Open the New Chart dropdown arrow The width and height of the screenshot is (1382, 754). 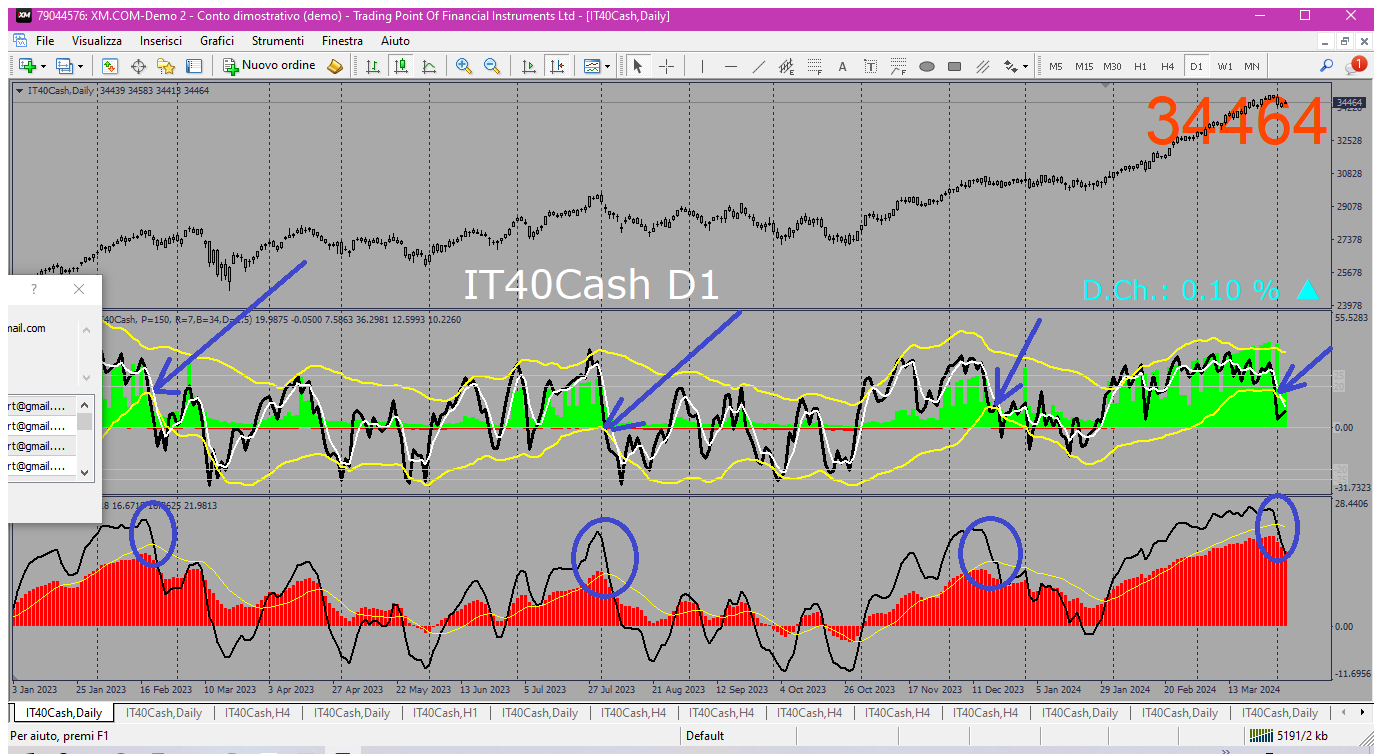tap(43, 66)
